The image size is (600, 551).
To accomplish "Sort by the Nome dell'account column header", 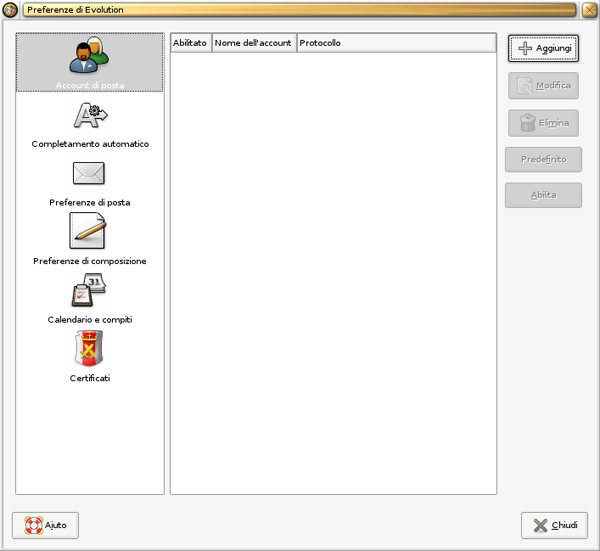I will pyautogui.click(x=254, y=43).
